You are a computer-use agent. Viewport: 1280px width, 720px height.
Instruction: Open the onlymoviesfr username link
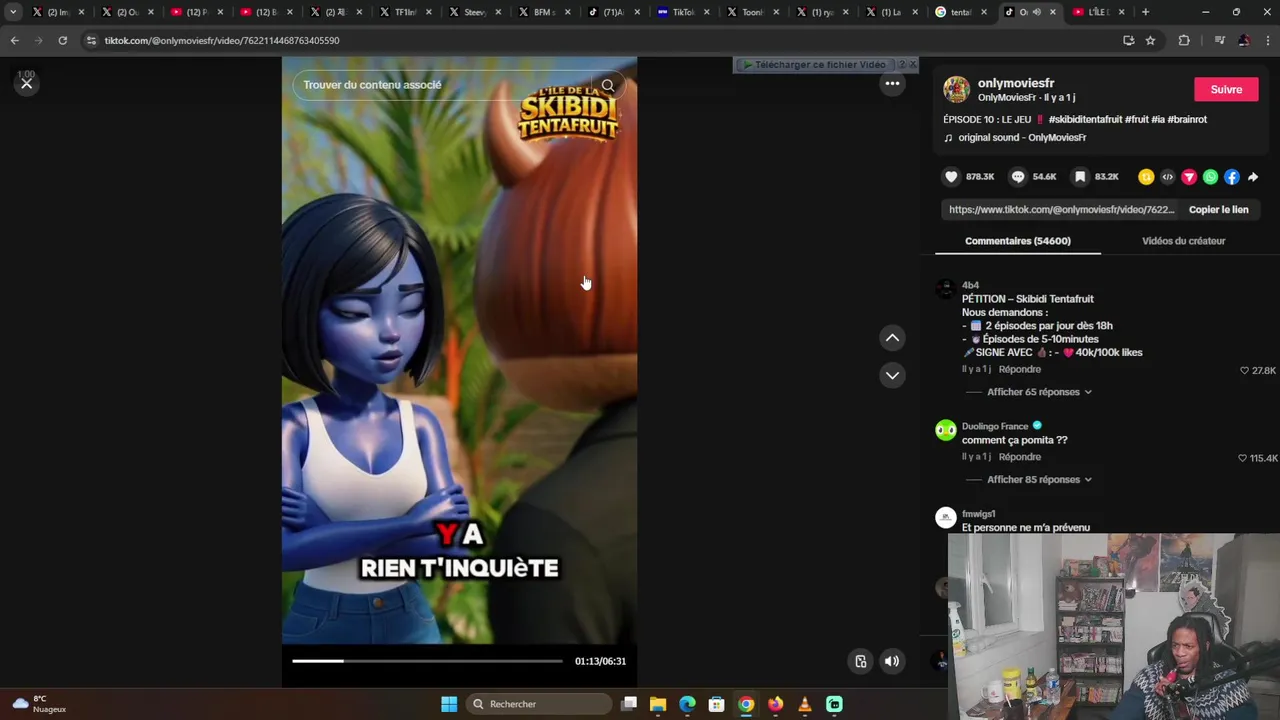coord(1016,83)
